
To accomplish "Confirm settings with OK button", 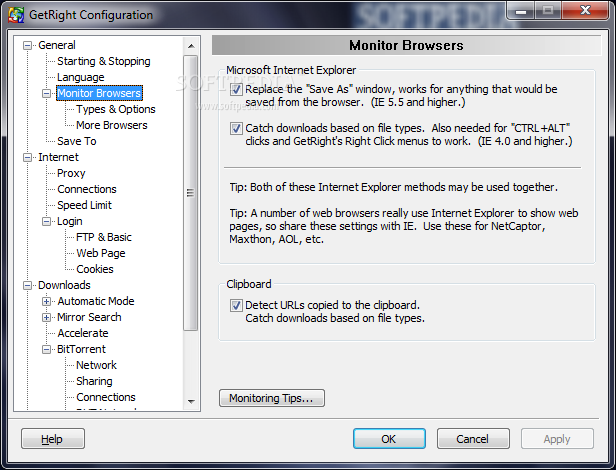I will [x=389, y=439].
